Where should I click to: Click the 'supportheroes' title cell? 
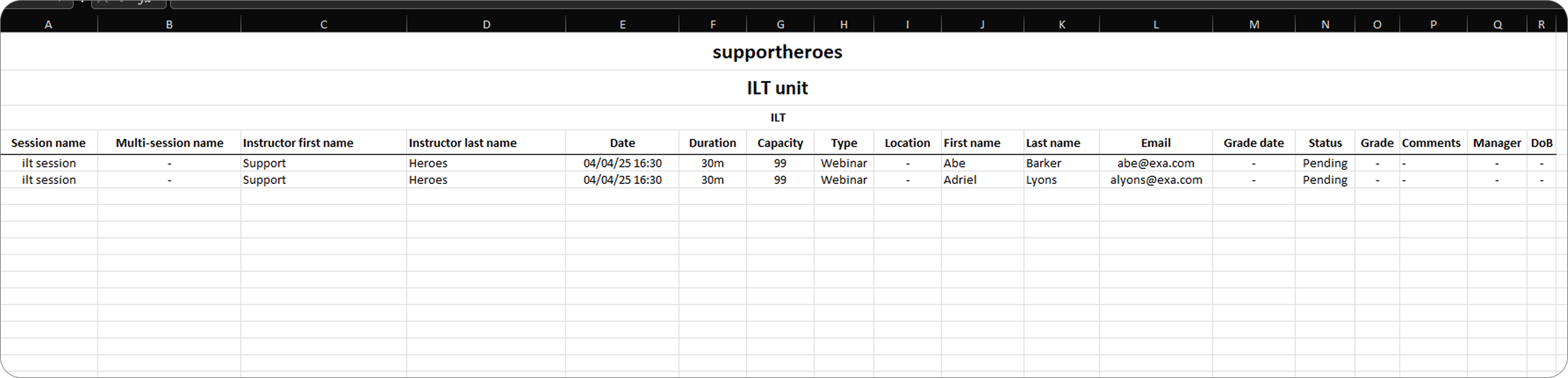[x=777, y=52]
